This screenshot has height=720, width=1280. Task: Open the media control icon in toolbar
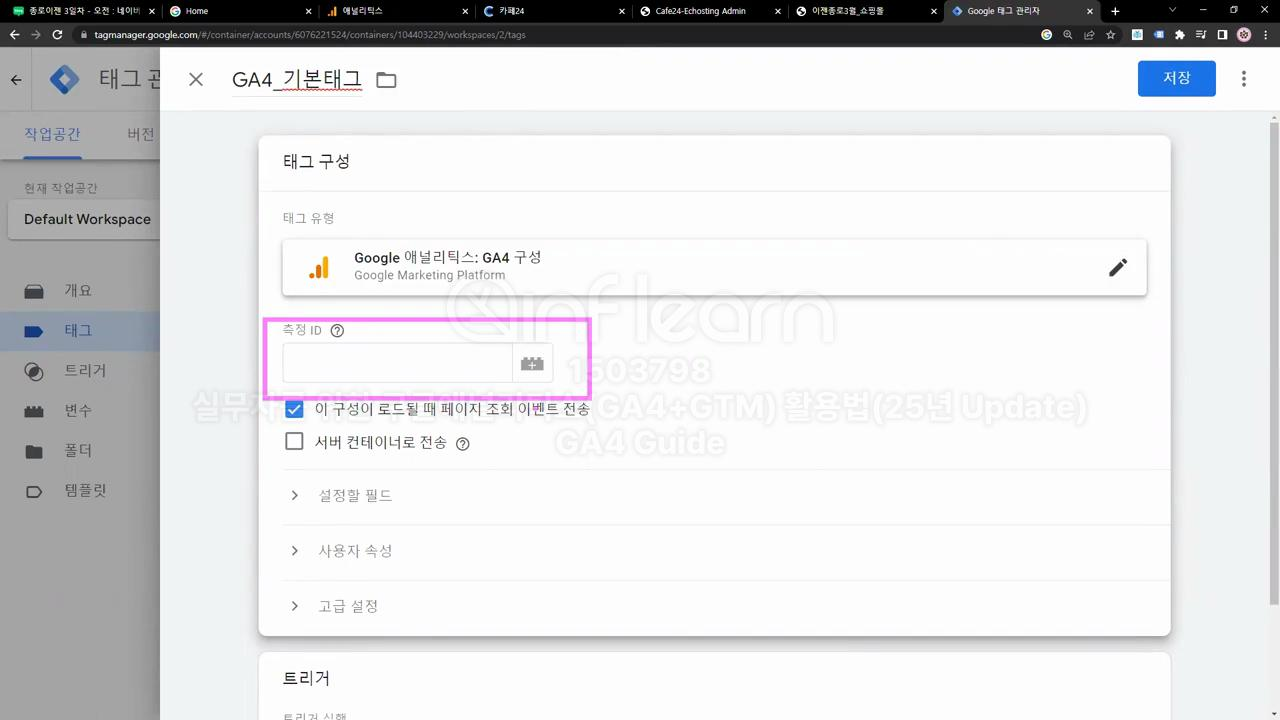tap(1201, 34)
